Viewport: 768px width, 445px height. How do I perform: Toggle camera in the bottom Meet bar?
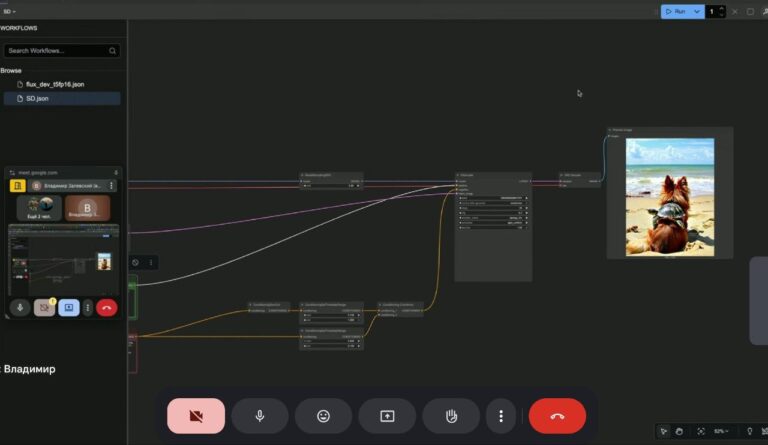pos(196,416)
